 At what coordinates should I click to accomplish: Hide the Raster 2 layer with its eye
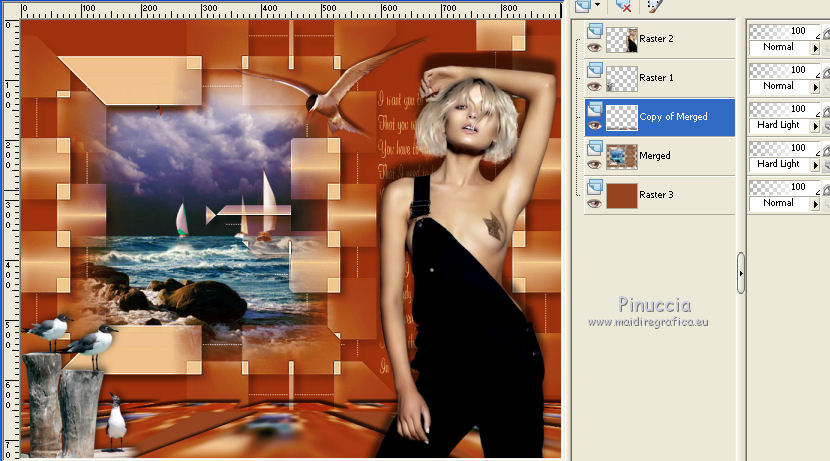click(594, 48)
